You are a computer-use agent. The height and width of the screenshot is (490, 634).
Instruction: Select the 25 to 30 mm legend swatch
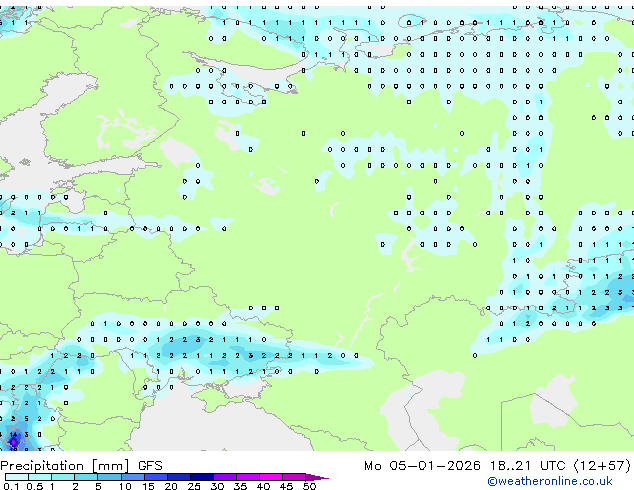click(x=202, y=477)
